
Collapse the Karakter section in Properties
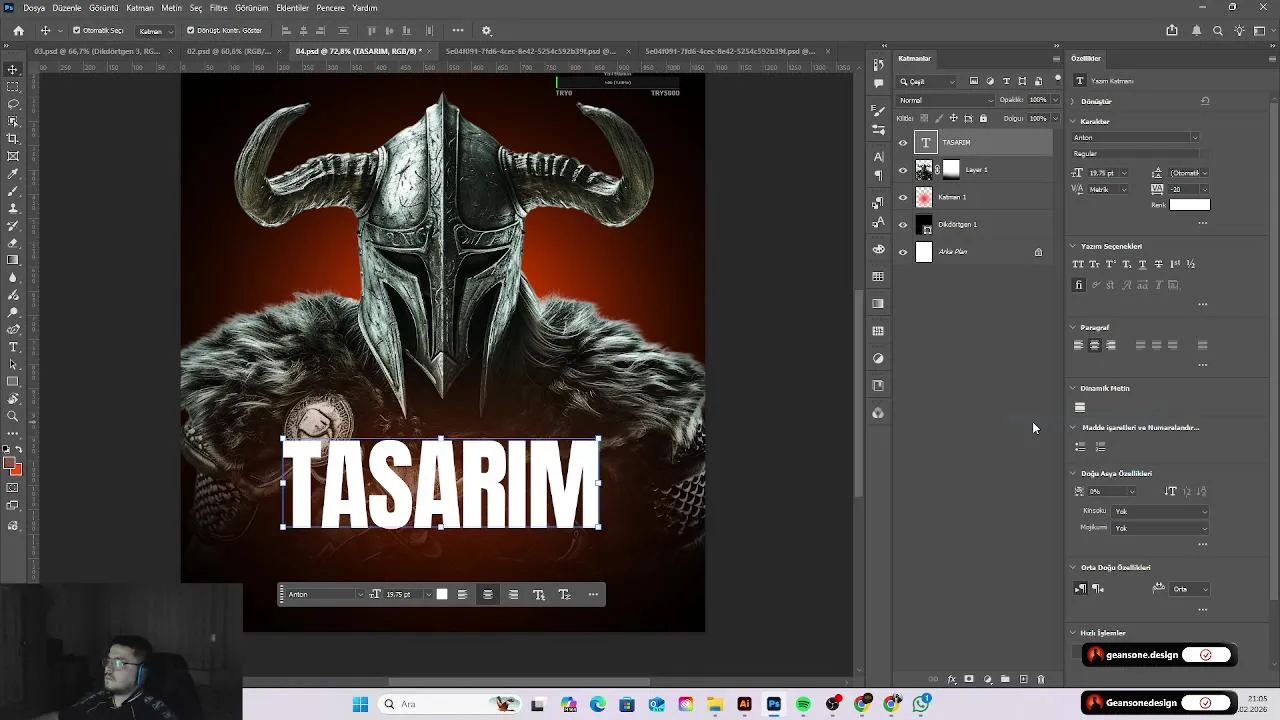click(x=1073, y=121)
